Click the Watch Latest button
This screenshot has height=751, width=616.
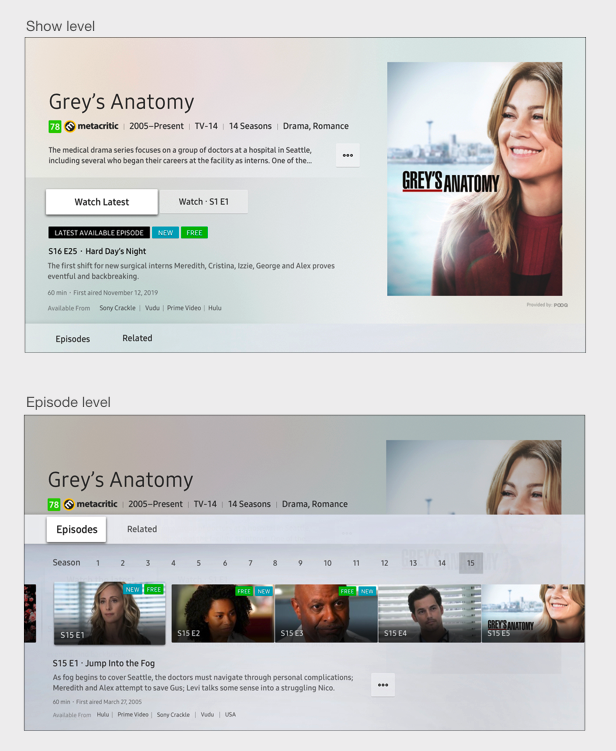tap(102, 202)
